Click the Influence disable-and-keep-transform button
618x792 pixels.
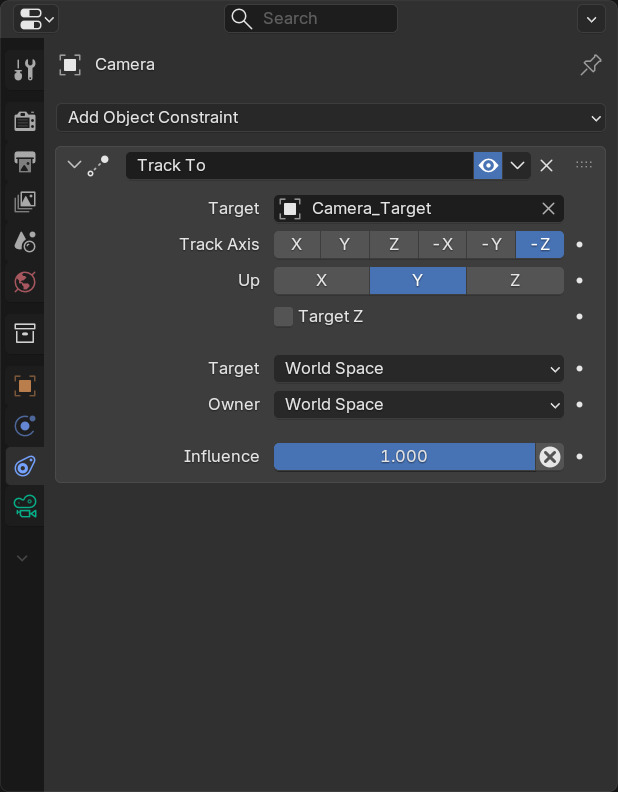pos(549,457)
